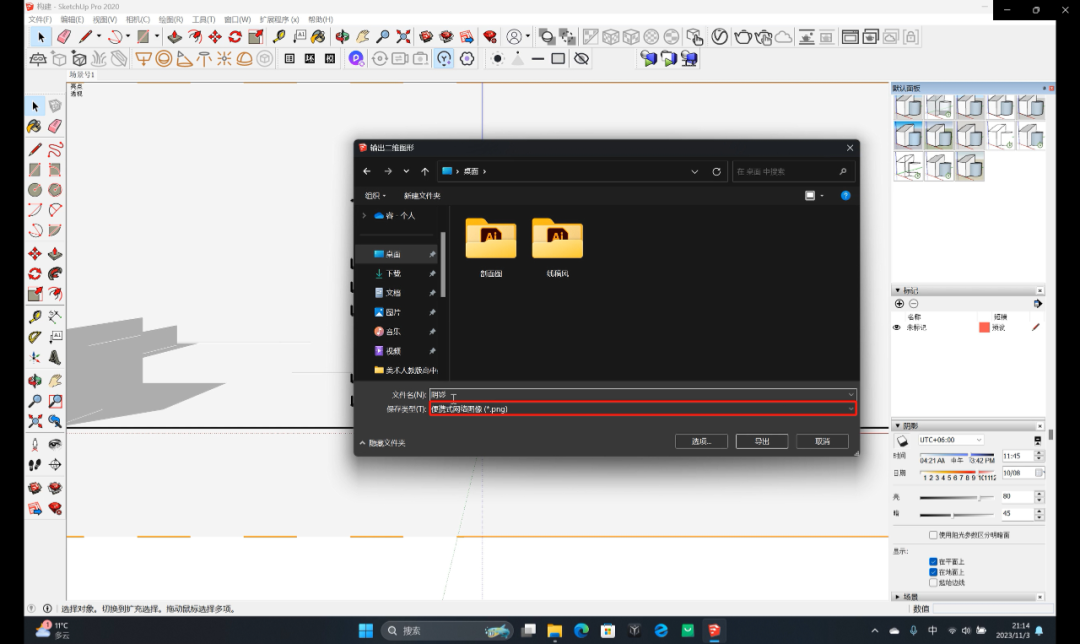This screenshot has width=1080, height=644.
Task: Open the 3D Warehouse icon in top toolbar
Action: click(426, 37)
